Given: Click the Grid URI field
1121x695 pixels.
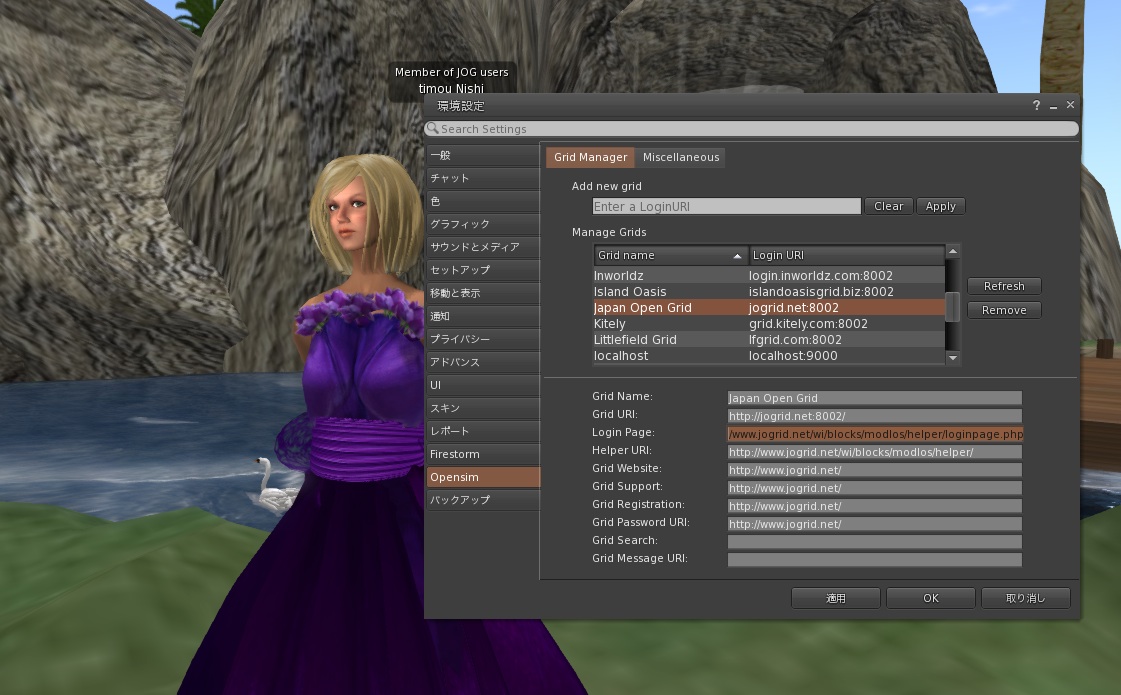Looking at the screenshot, I should pos(874,416).
